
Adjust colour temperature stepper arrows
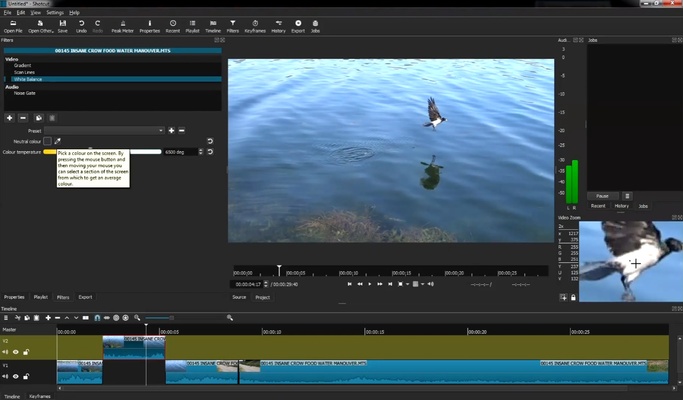point(201,152)
